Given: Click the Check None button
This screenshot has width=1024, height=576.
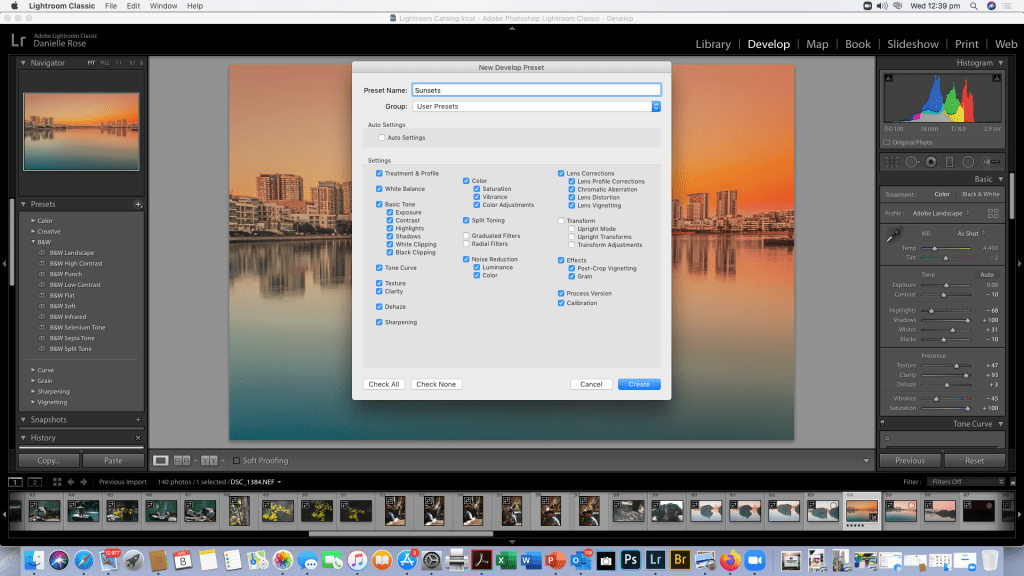Looking at the screenshot, I should pos(436,384).
